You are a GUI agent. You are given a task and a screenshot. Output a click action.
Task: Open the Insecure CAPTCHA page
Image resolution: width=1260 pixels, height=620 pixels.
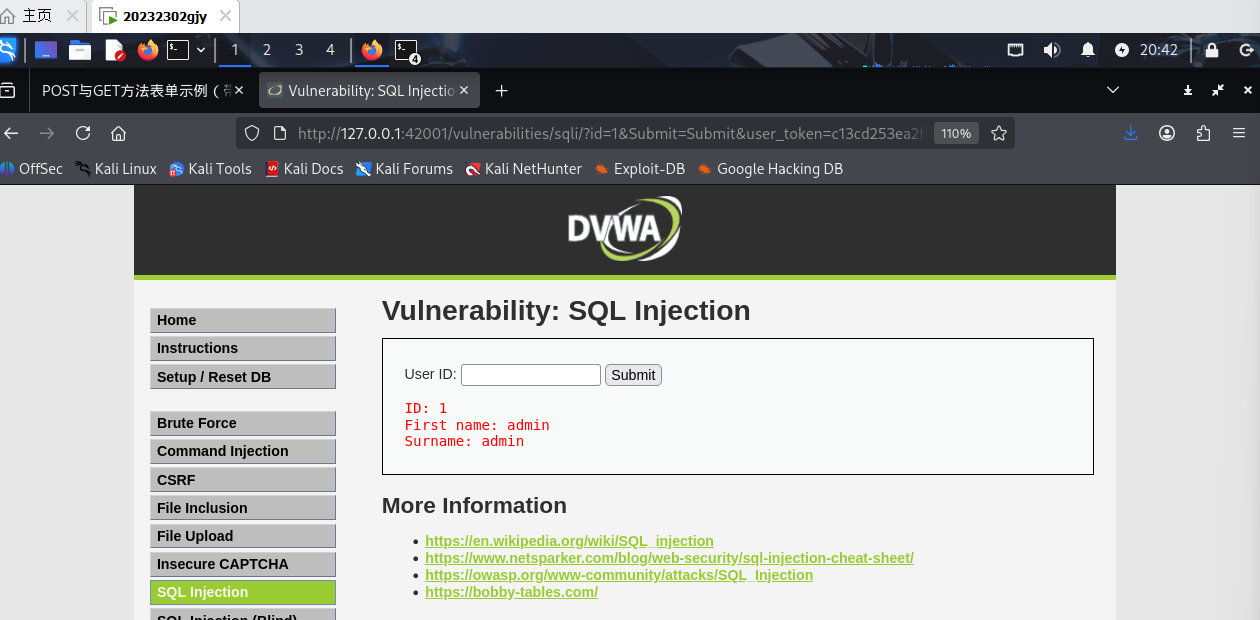pos(243,564)
